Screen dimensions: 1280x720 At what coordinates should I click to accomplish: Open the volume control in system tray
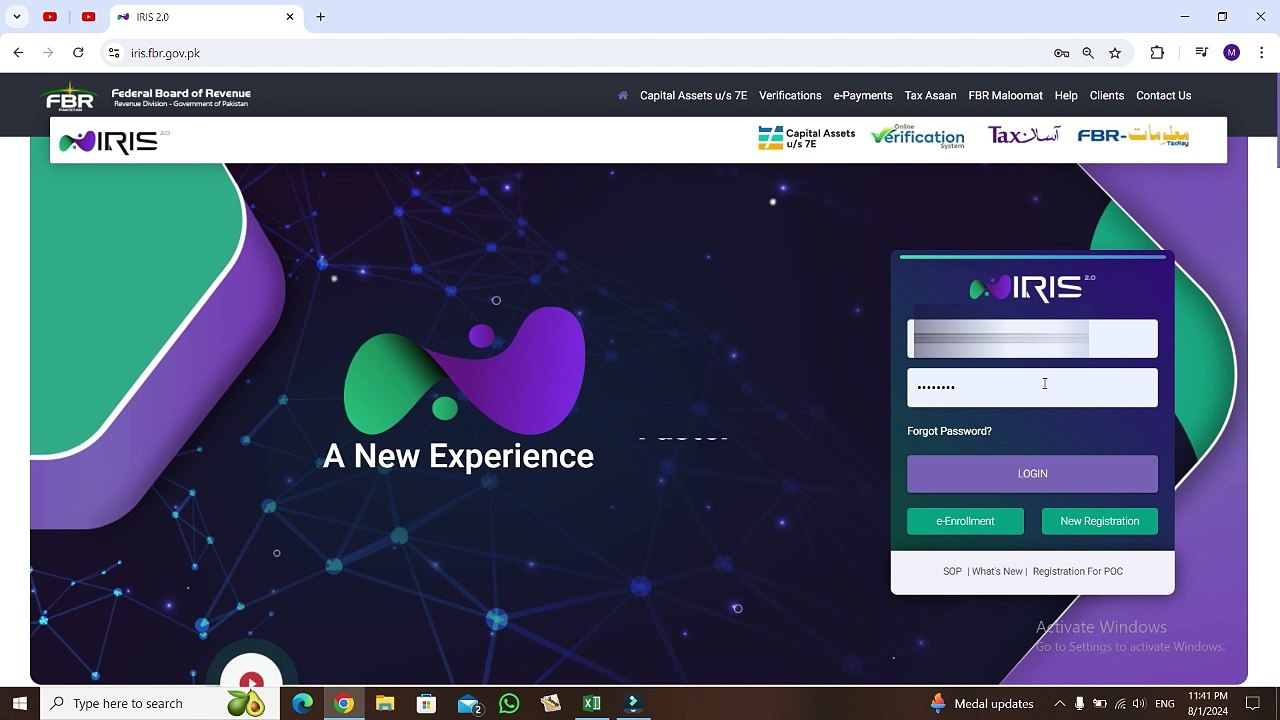pyautogui.click(x=1139, y=704)
